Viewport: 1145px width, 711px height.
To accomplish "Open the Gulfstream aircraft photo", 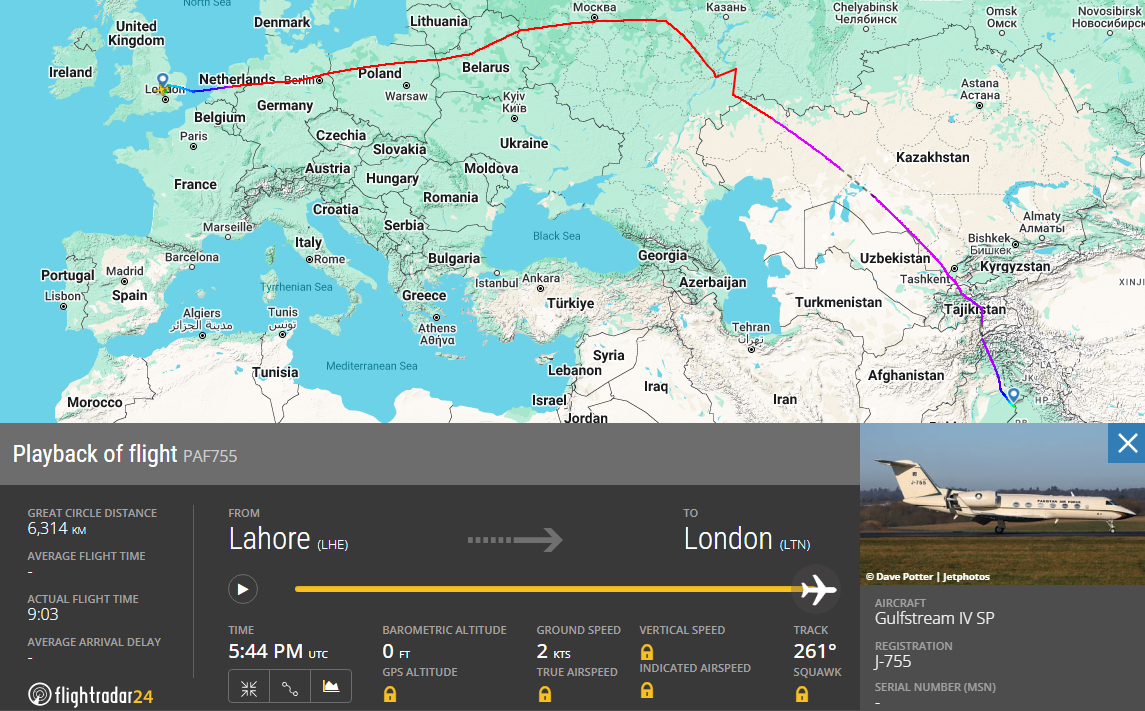I will (x=1002, y=504).
